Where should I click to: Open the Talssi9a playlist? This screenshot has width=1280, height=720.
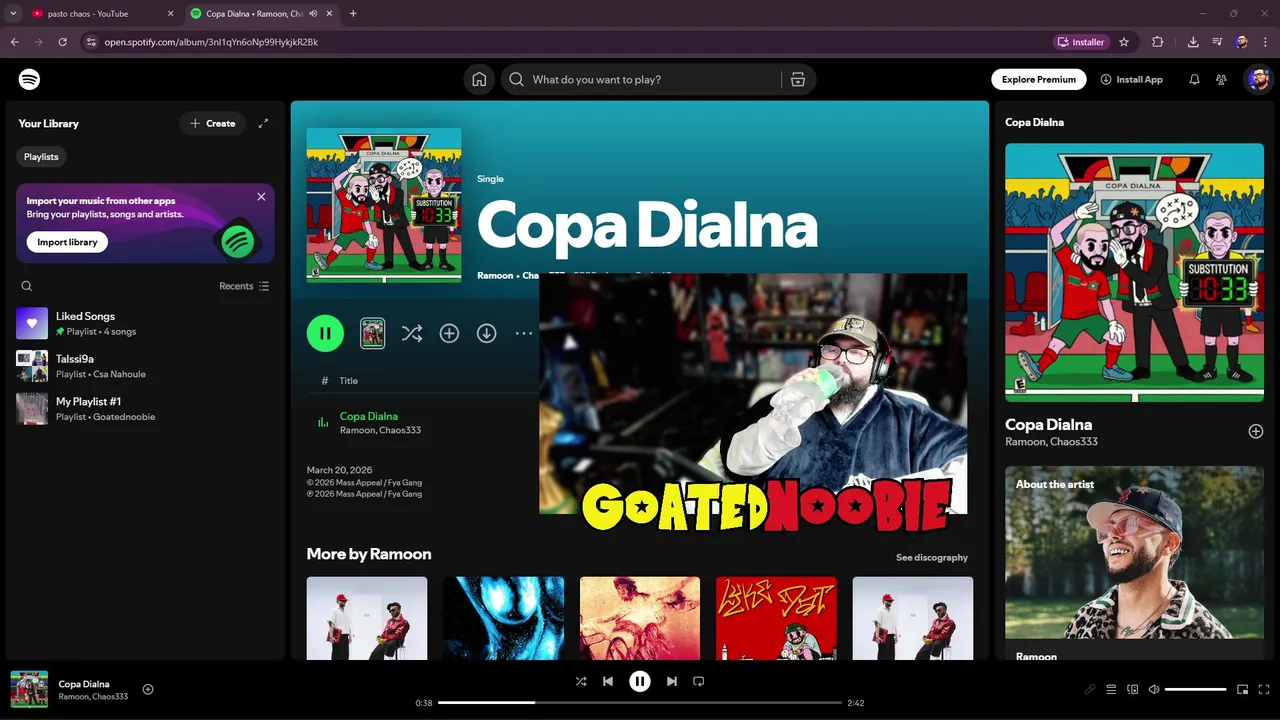click(x=145, y=366)
